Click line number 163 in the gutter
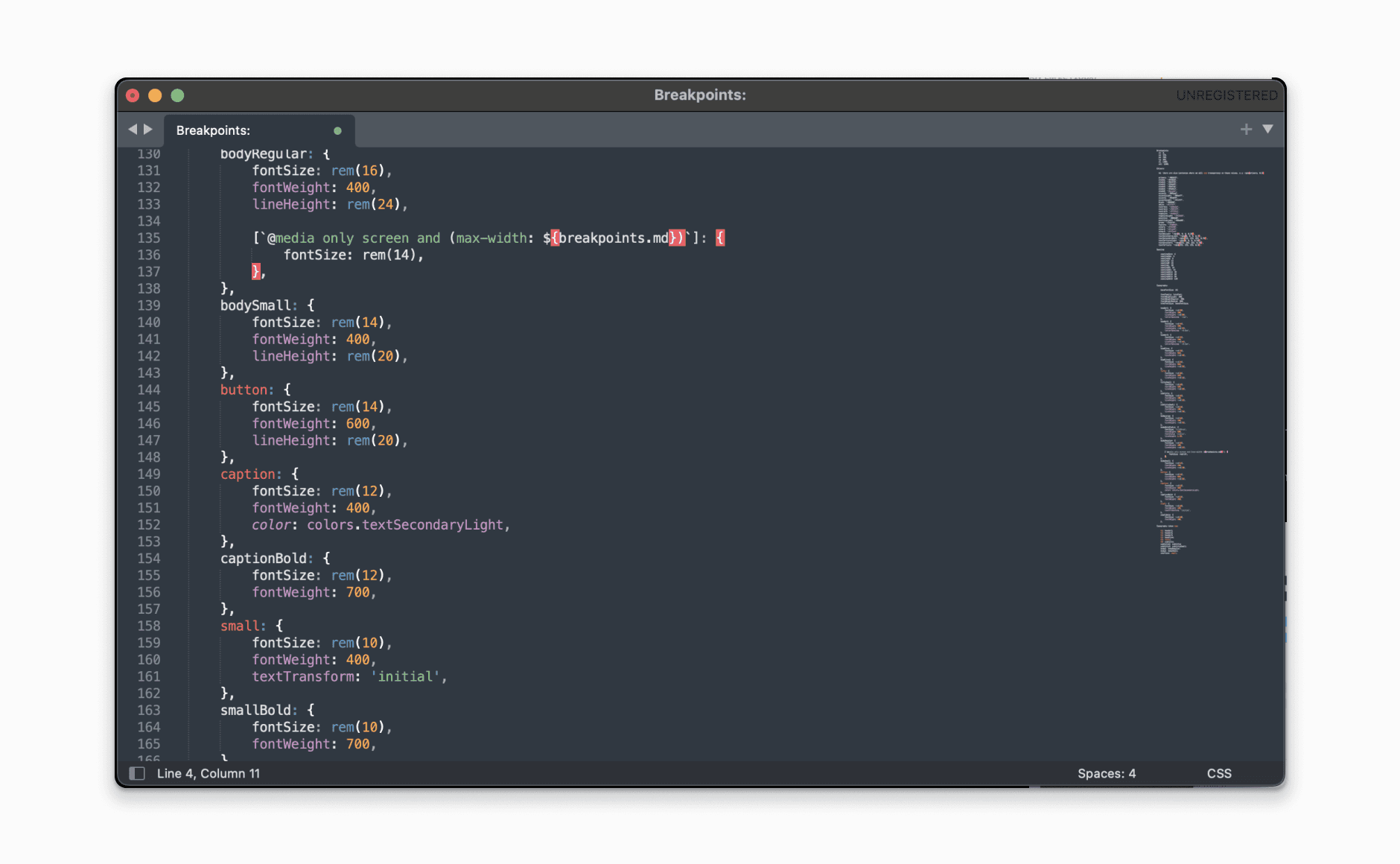The height and width of the screenshot is (864, 1400). pos(149,710)
